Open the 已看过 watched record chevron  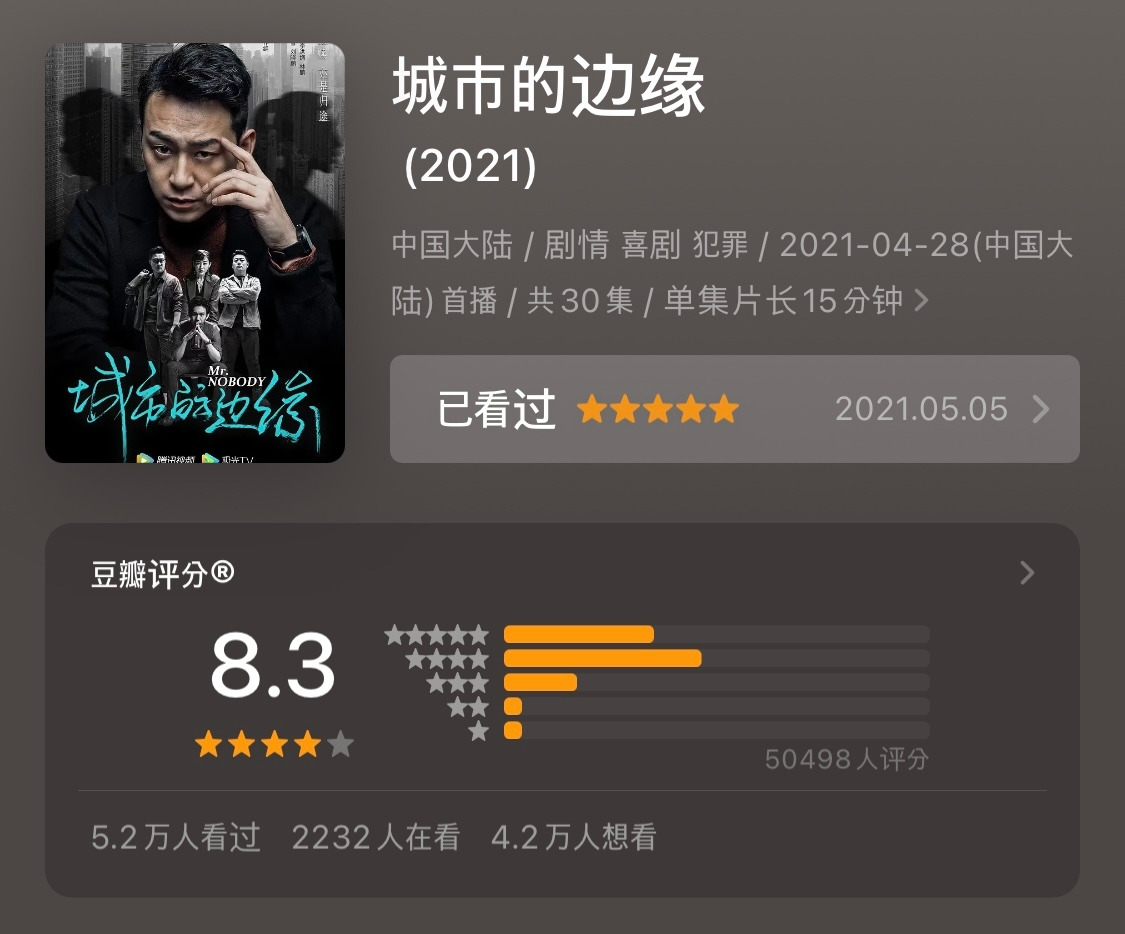pyautogui.click(x=1040, y=409)
